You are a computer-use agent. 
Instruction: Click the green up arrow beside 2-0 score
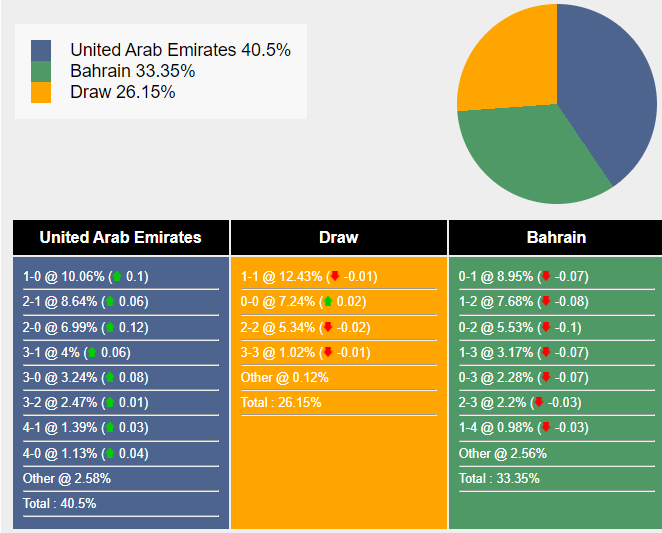click(111, 327)
